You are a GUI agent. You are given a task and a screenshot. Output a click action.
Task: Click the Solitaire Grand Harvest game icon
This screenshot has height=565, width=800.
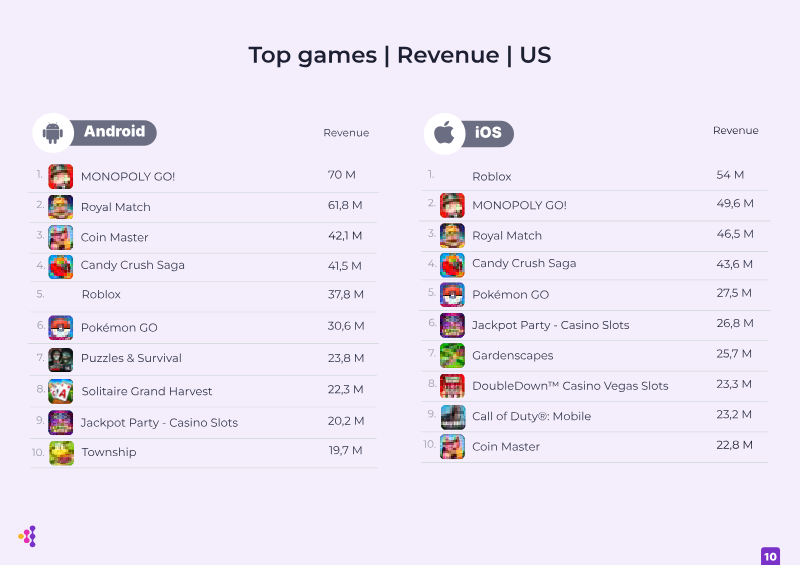click(61, 391)
